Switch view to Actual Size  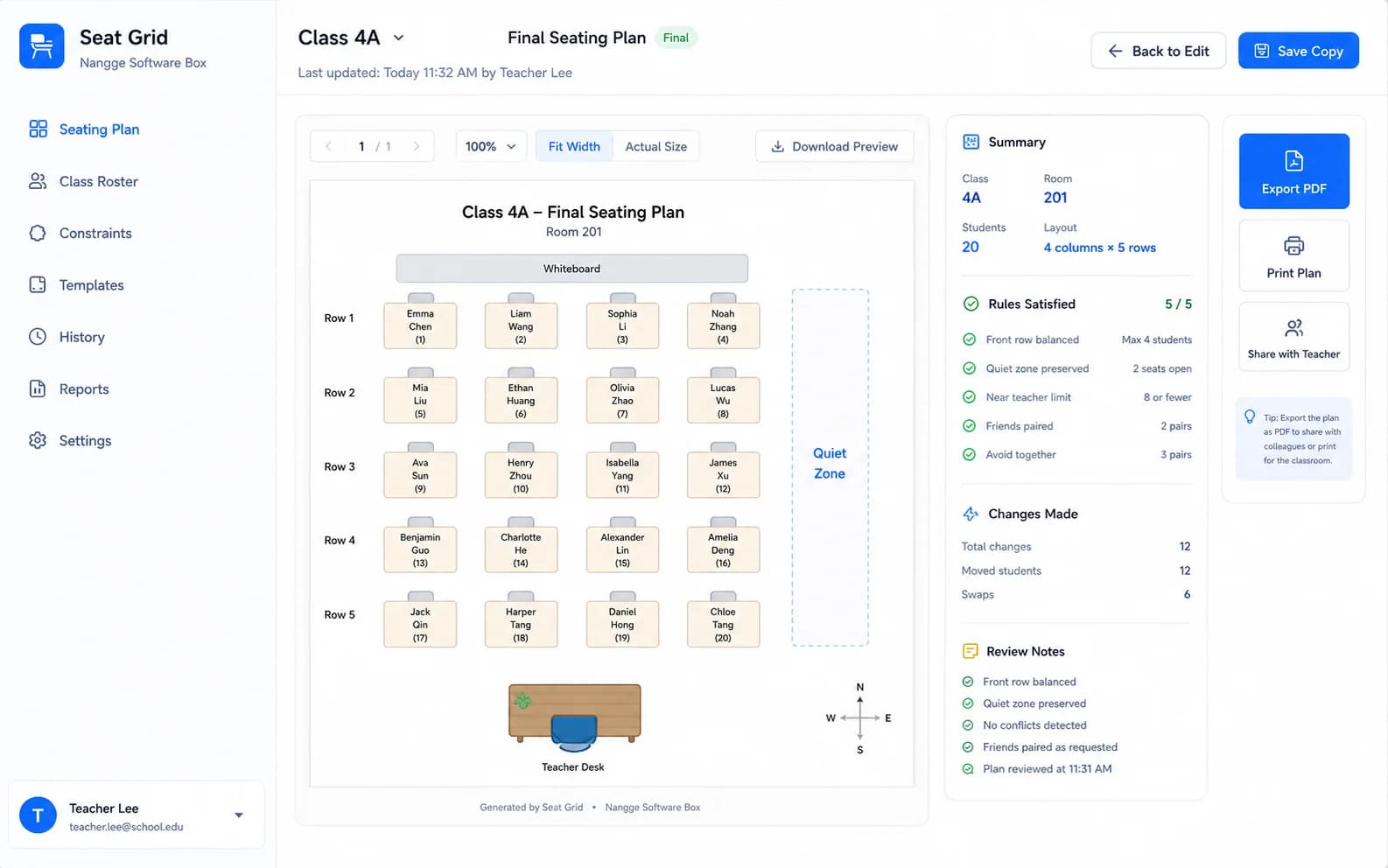tap(655, 147)
